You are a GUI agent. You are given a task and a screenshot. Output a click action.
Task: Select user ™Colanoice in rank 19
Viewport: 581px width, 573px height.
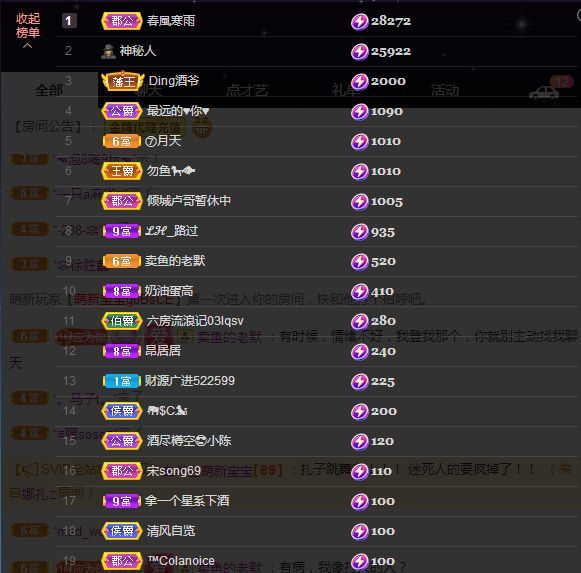tap(181, 561)
